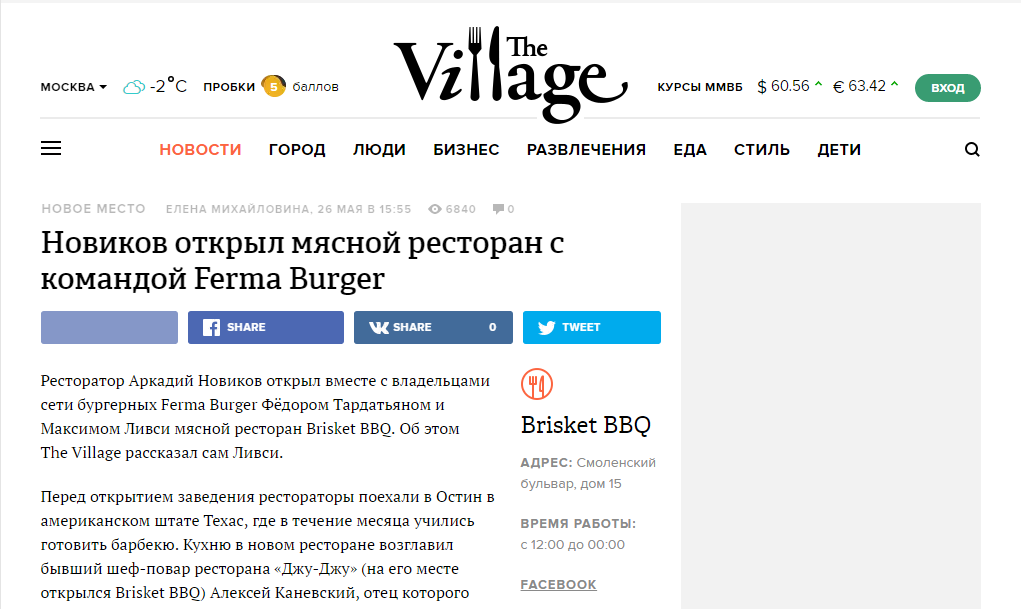
Task: Go to The Village logo homepage
Action: click(x=510, y=74)
